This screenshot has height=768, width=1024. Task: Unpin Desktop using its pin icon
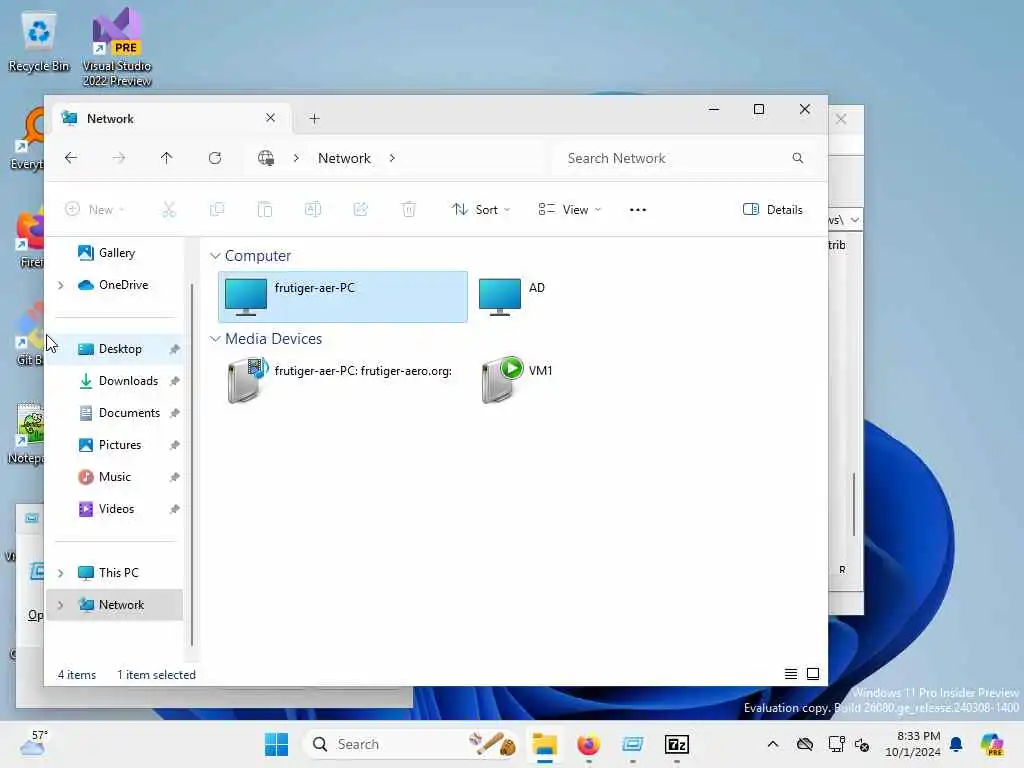click(x=174, y=349)
